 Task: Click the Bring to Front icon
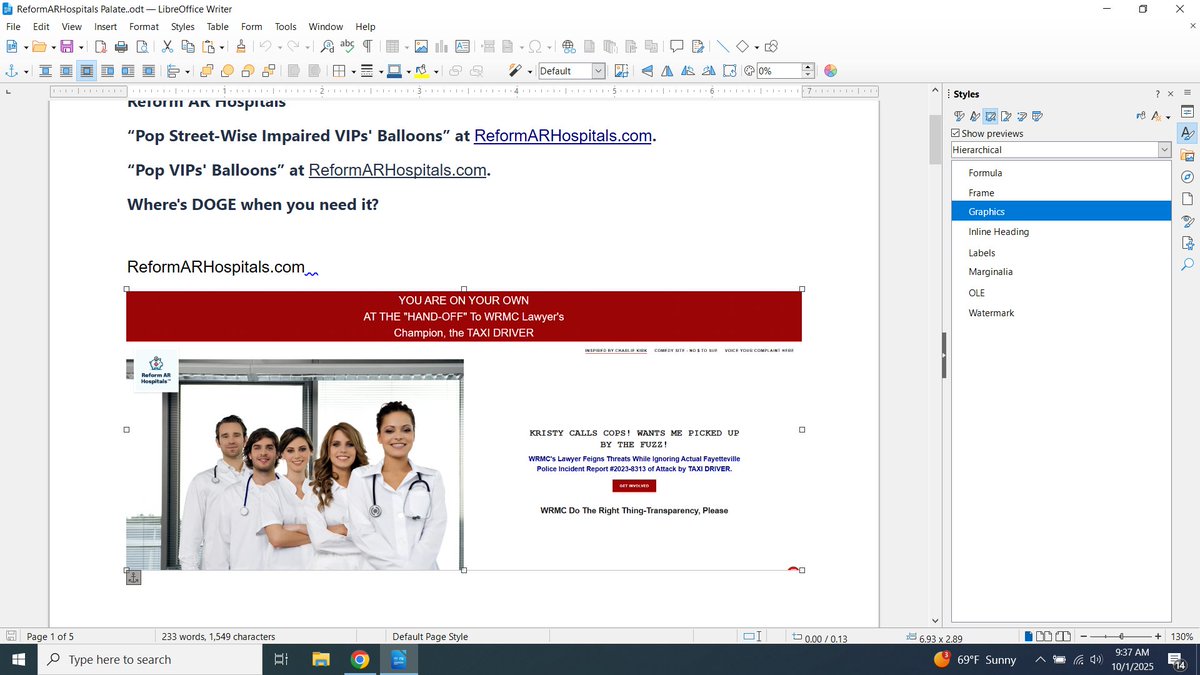coord(206,71)
